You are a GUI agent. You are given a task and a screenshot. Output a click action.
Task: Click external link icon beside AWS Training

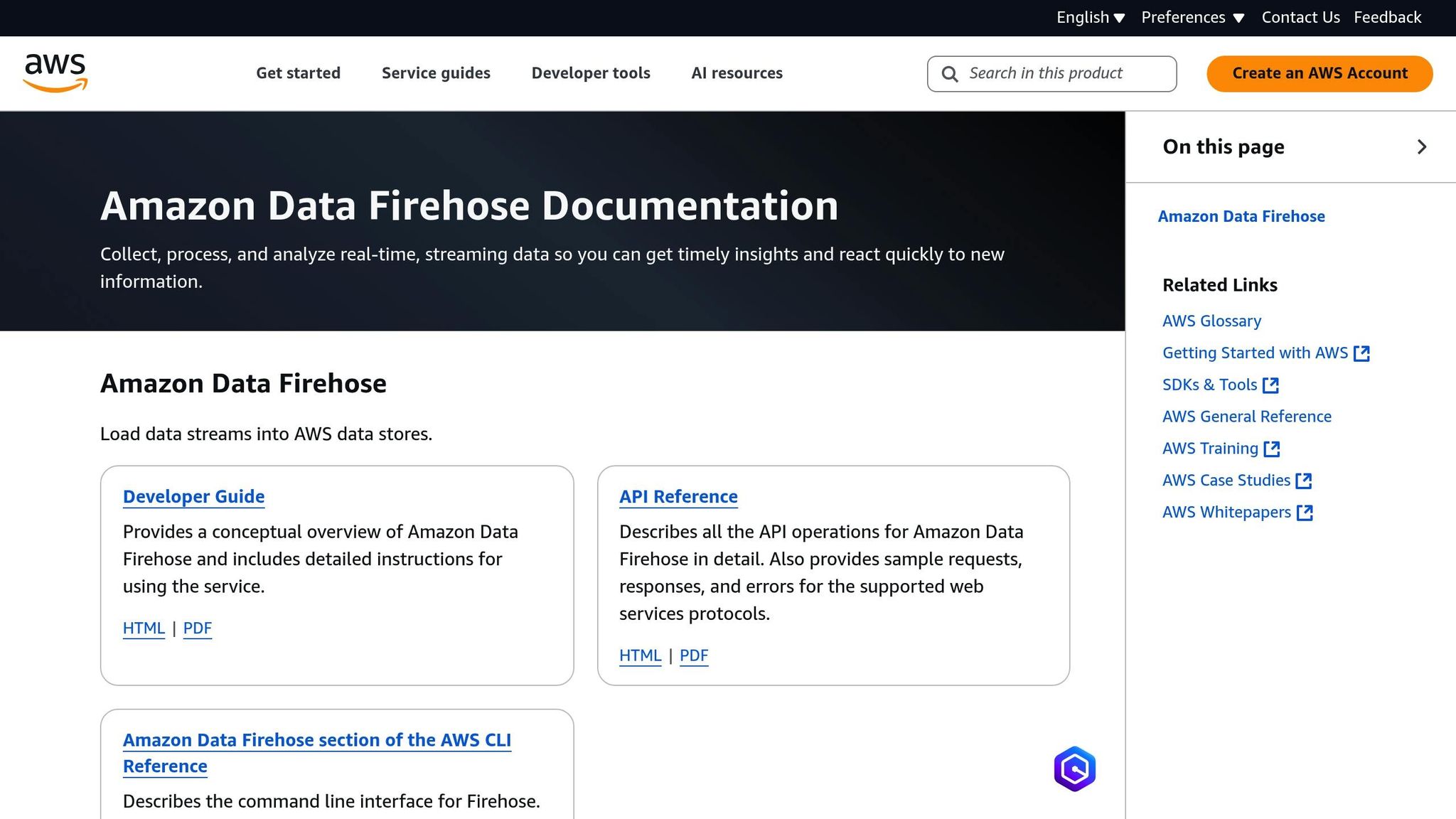tap(1272, 449)
